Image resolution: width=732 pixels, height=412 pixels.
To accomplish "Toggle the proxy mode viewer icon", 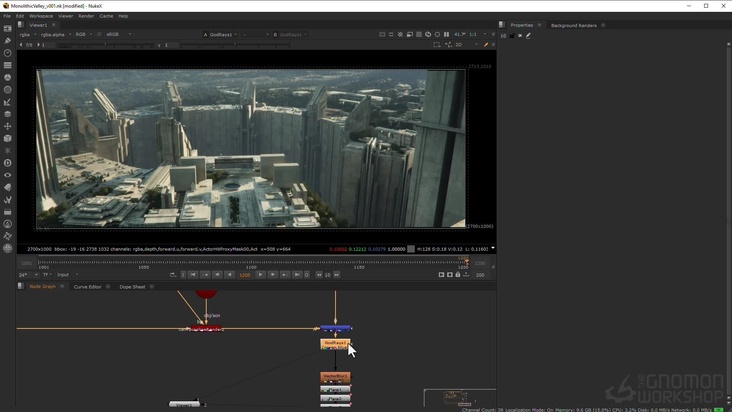I will [409, 34].
